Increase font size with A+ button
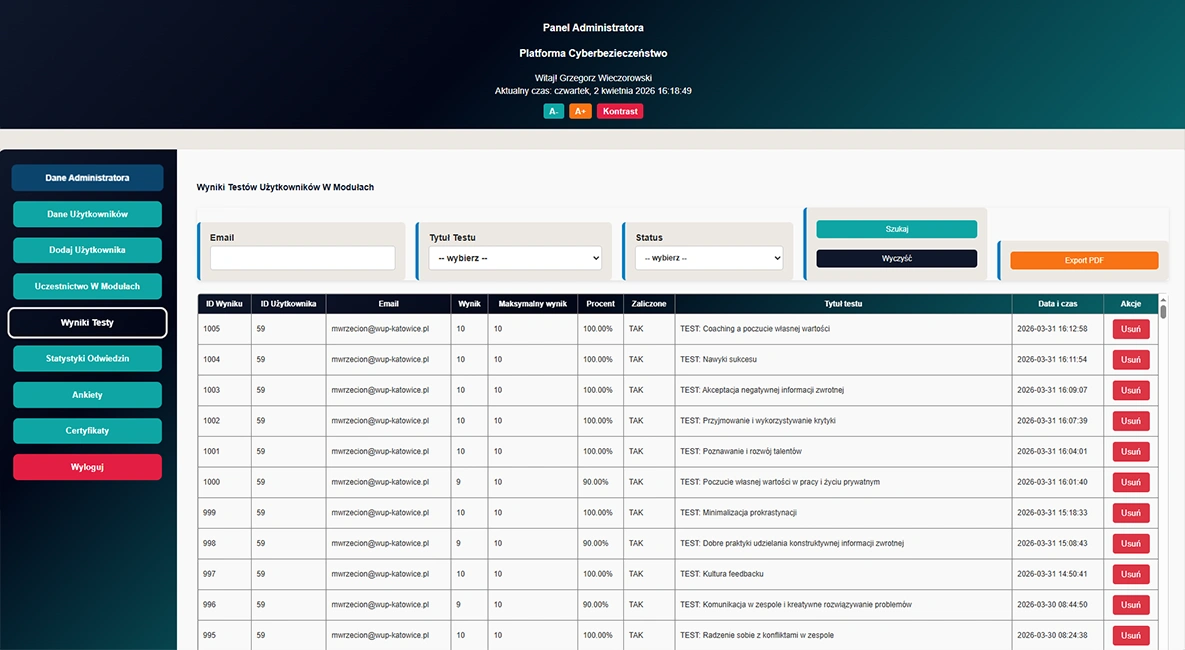 [x=580, y=111]
